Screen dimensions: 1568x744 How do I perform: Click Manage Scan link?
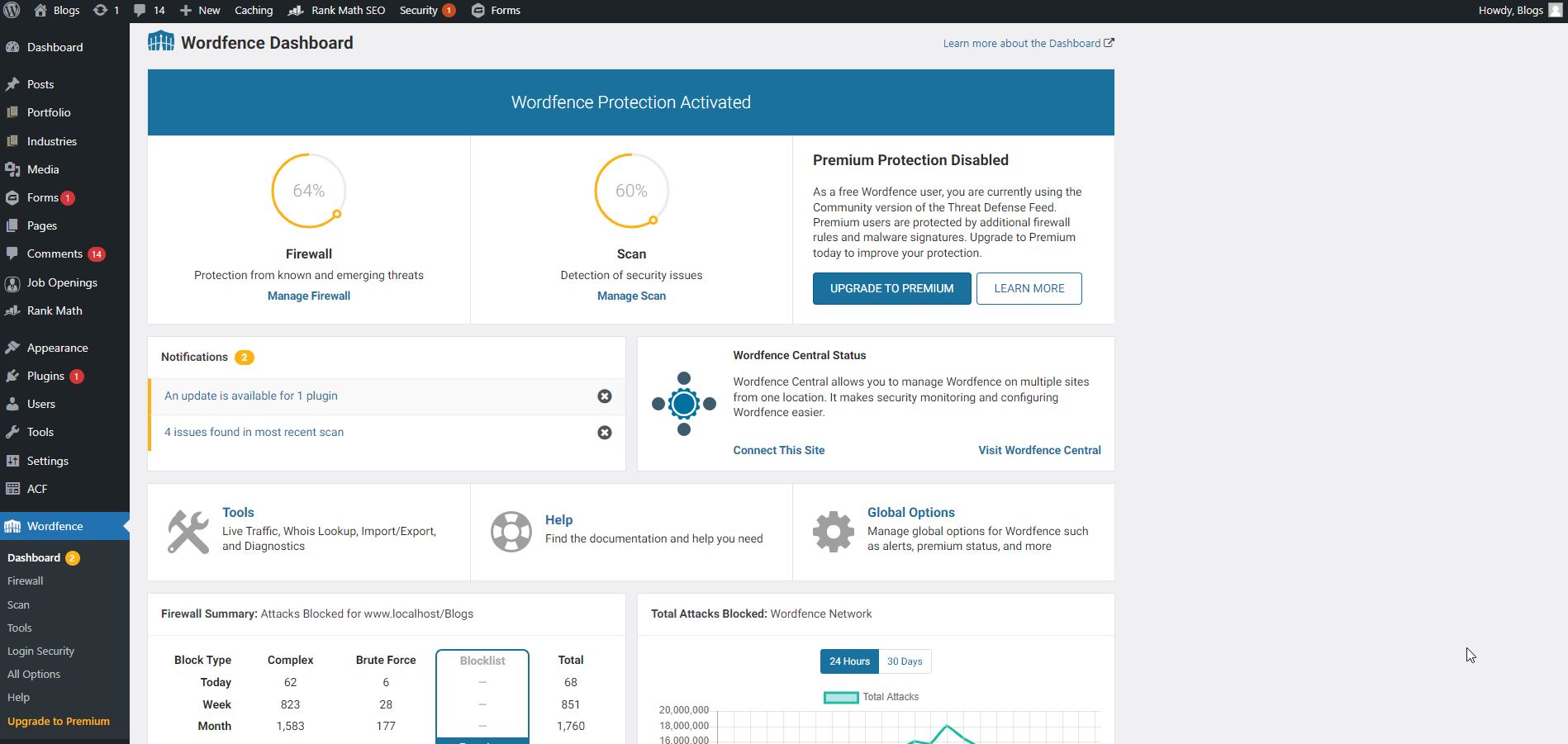[x=631, y=296]
